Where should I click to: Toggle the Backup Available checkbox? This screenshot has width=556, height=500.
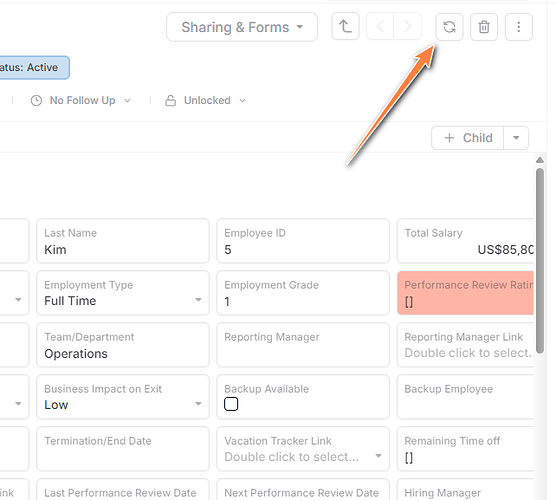(231, 404)
